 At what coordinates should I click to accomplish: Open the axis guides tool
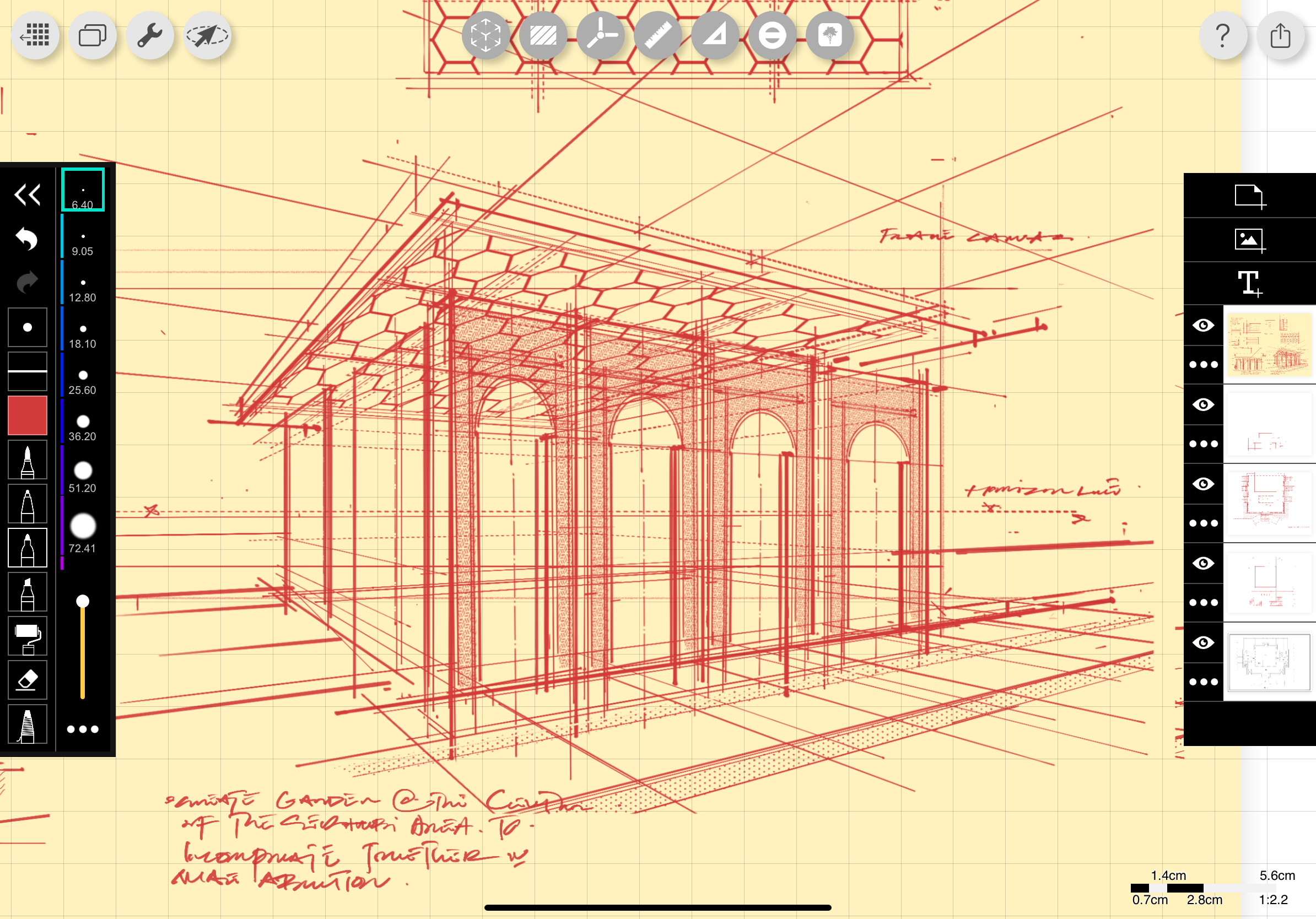[x=601, y=35]
